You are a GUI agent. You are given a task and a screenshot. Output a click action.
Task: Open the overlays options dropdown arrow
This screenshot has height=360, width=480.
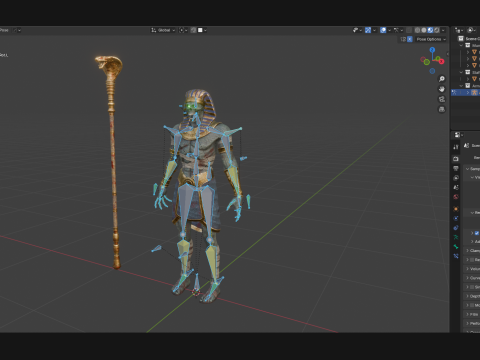[x=389, y=30]
